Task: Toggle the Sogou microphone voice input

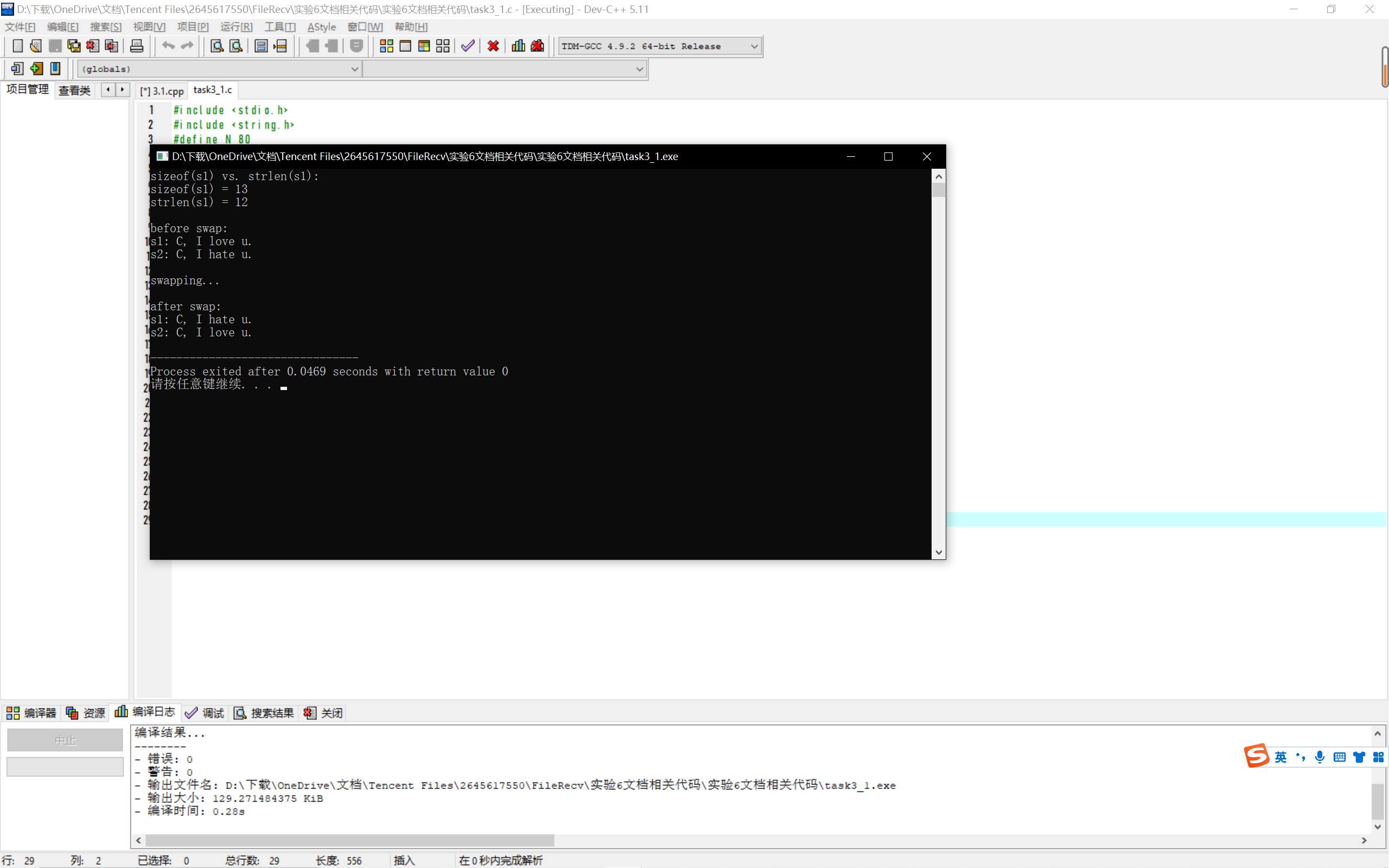Action: (x=1320, y=757)
